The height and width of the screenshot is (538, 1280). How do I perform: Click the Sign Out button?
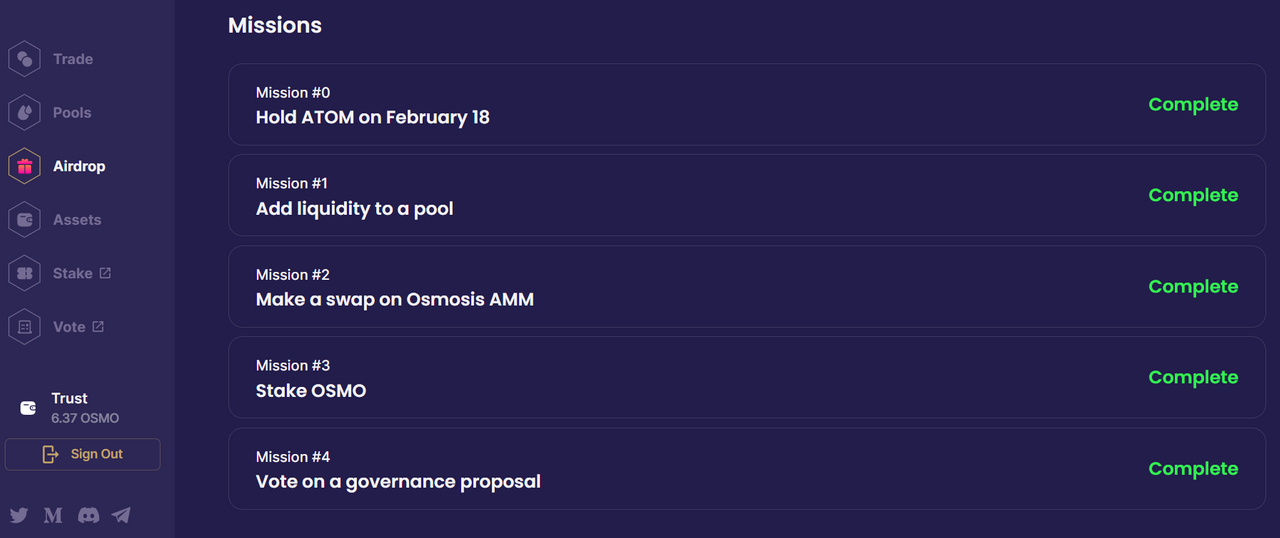pyautogui.click(x=82, y=454)
